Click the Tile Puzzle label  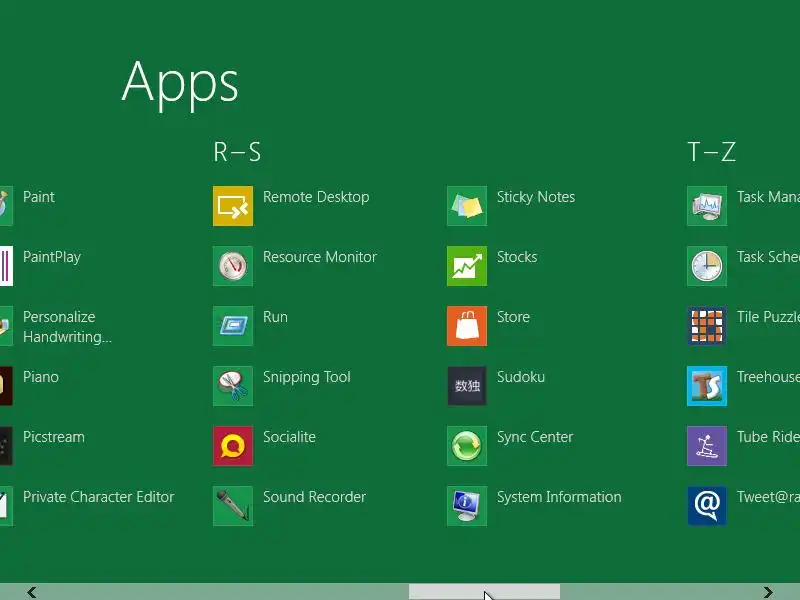768,317
